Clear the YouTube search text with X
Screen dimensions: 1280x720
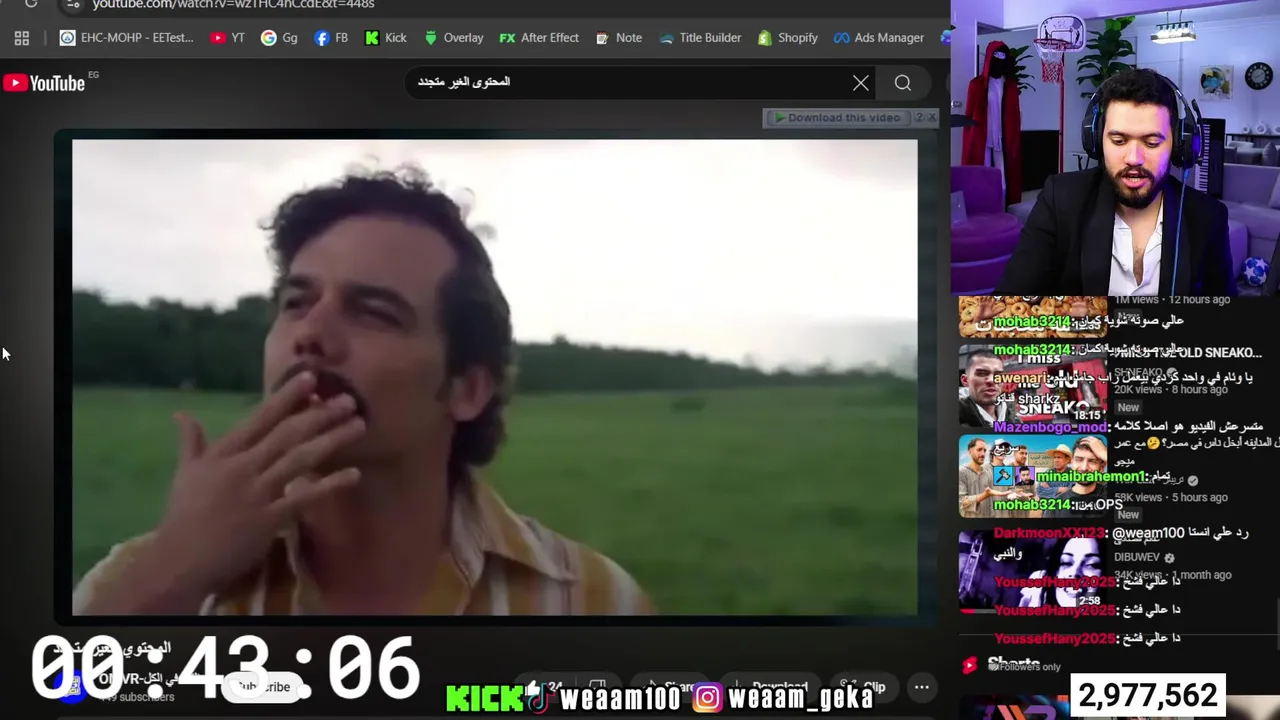click(x=861, y=83)
